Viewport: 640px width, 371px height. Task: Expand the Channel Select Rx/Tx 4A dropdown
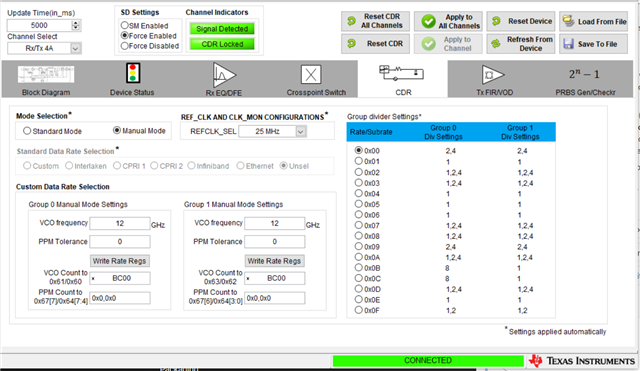tap(76, 49)
